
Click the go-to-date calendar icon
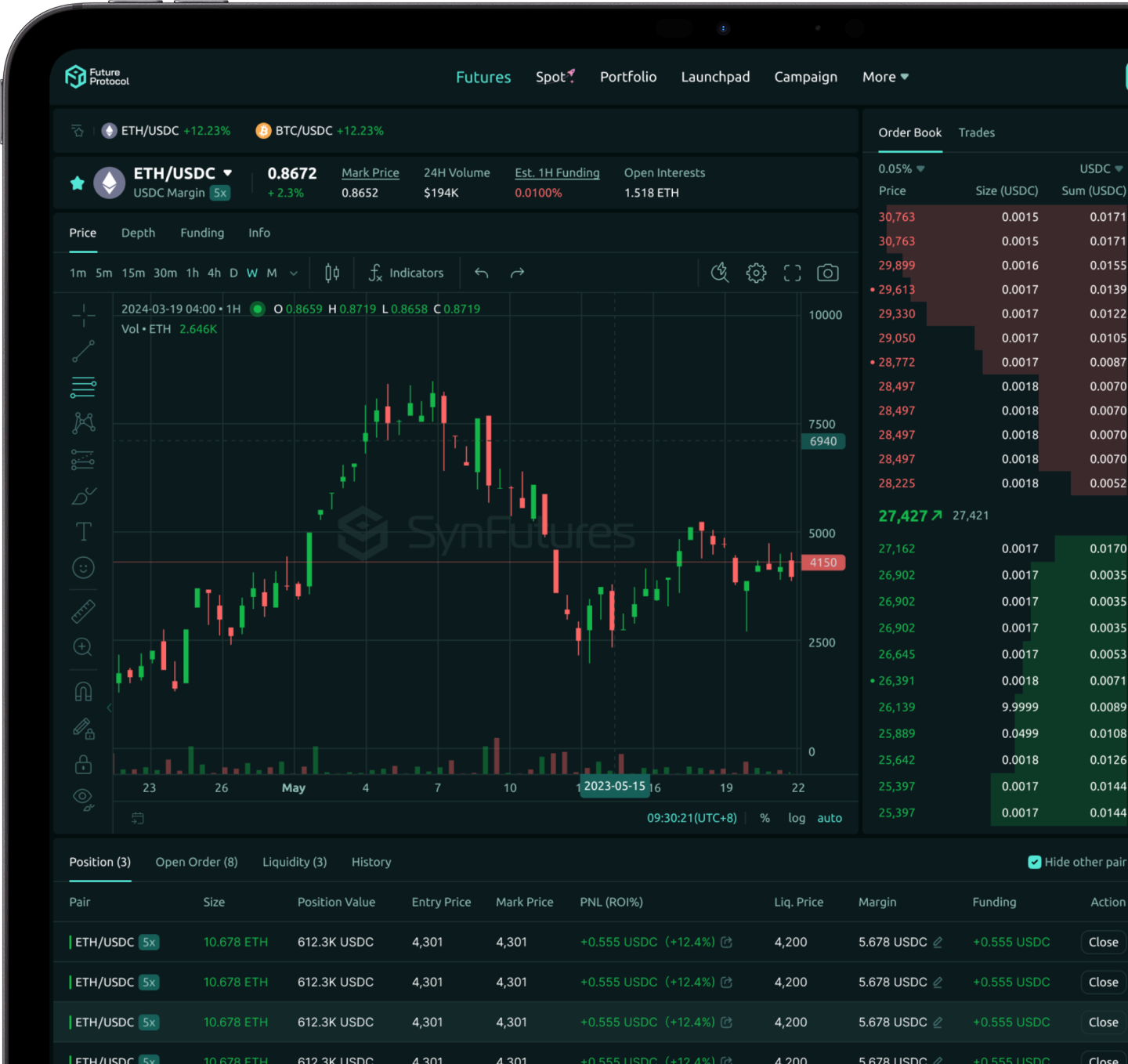point(138,818)
